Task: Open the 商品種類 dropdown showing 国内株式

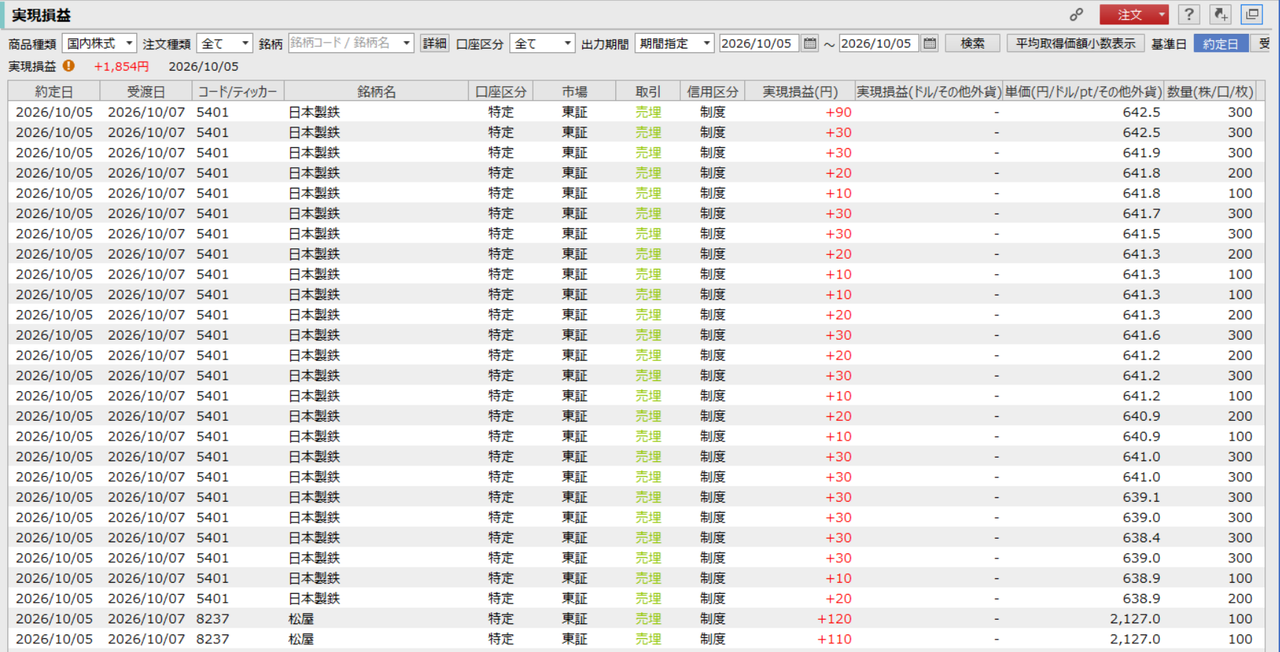Action: pyautogui.click(x=99, y=43)
